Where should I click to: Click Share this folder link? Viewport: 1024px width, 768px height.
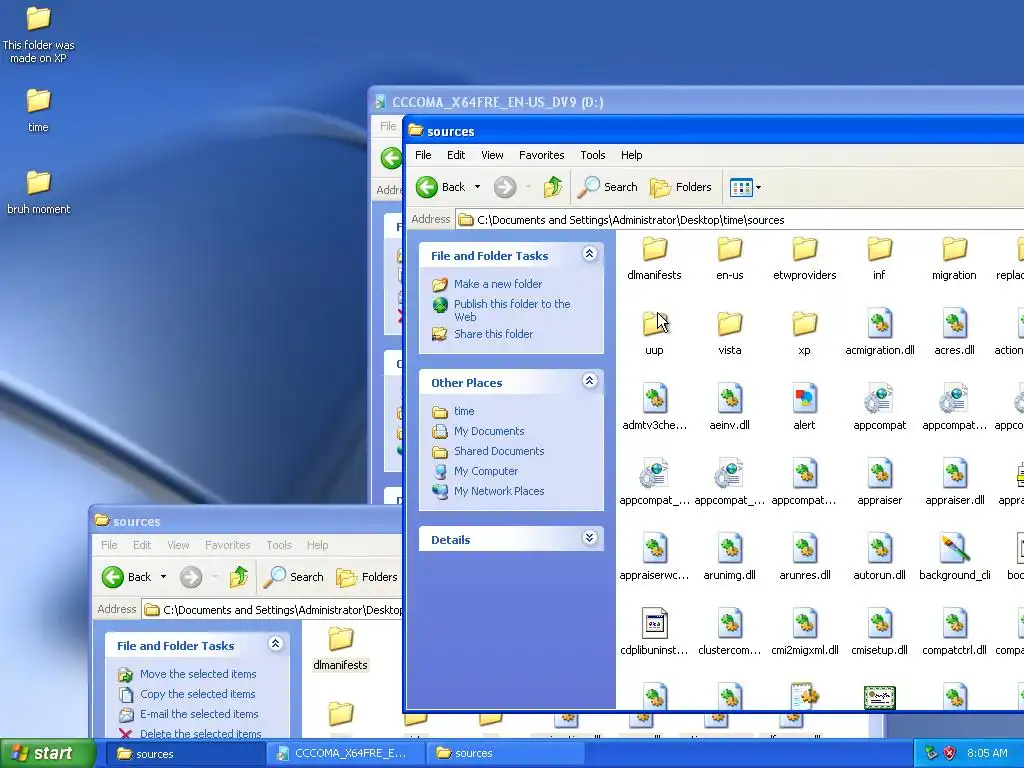coord(493,334)
